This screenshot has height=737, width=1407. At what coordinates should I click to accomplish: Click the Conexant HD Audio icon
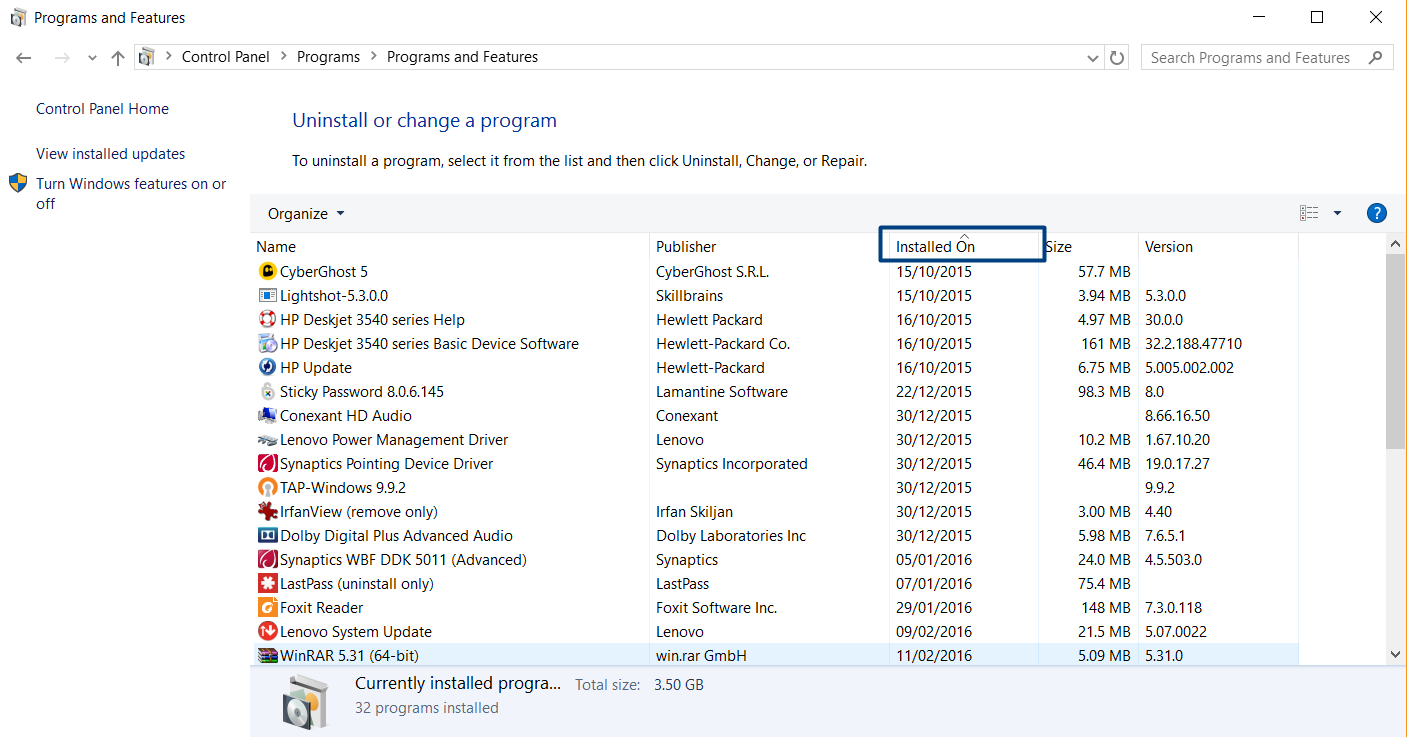point(267,415)
